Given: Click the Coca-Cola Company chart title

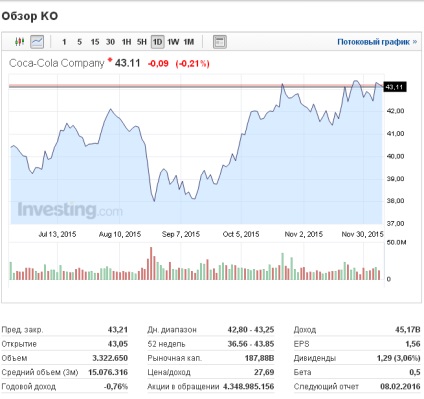Looking at the screenshot, I should [x=57, y=63].
